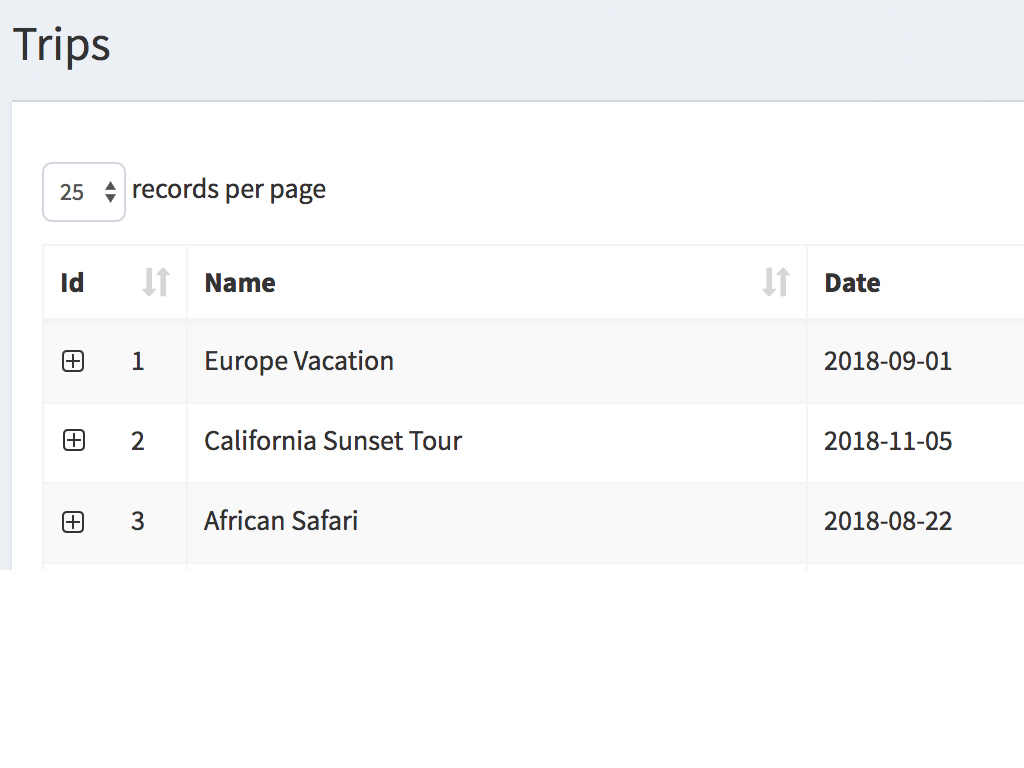Screen dimensions: 1024x768
Task: Expand the California Sunset Tour row plus icon
Action: (74, 441)
